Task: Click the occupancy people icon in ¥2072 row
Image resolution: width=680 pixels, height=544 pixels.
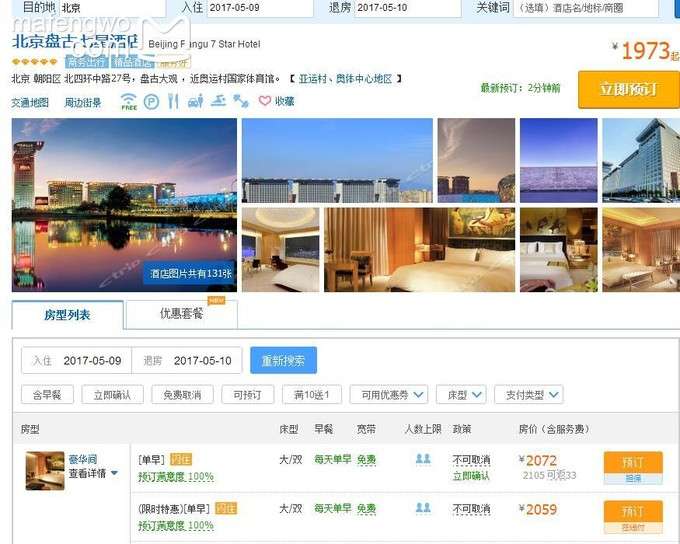Action: coord(423,459)
